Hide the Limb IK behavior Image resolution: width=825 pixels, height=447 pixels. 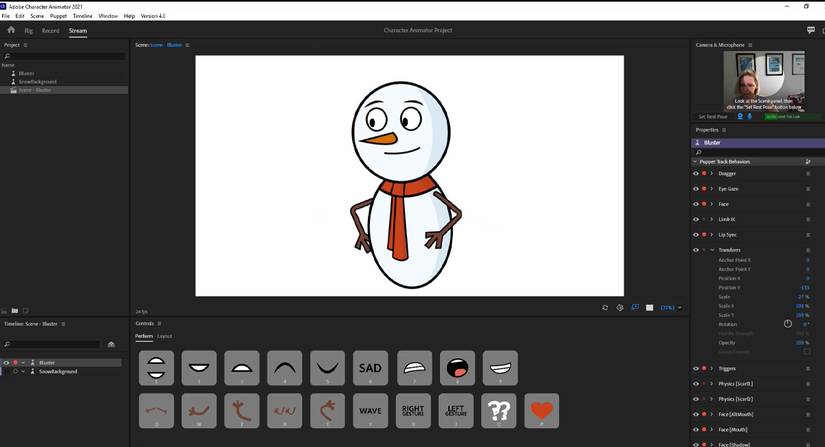pyautogui.click(x=696, y=219)
